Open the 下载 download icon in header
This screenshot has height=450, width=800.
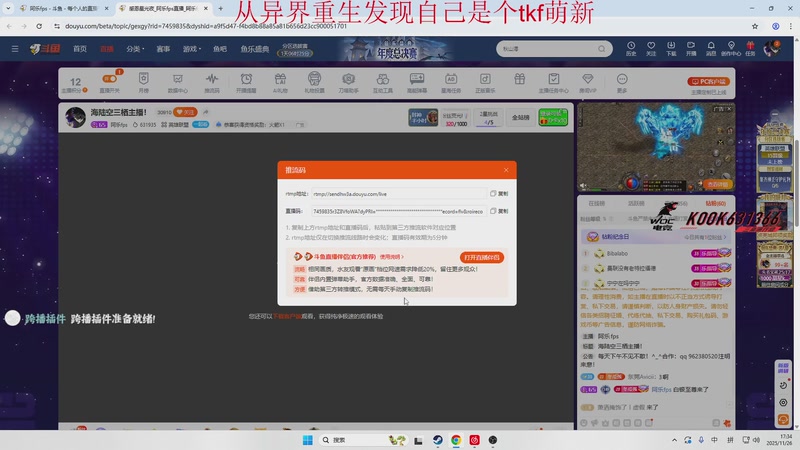click(671, 48)
